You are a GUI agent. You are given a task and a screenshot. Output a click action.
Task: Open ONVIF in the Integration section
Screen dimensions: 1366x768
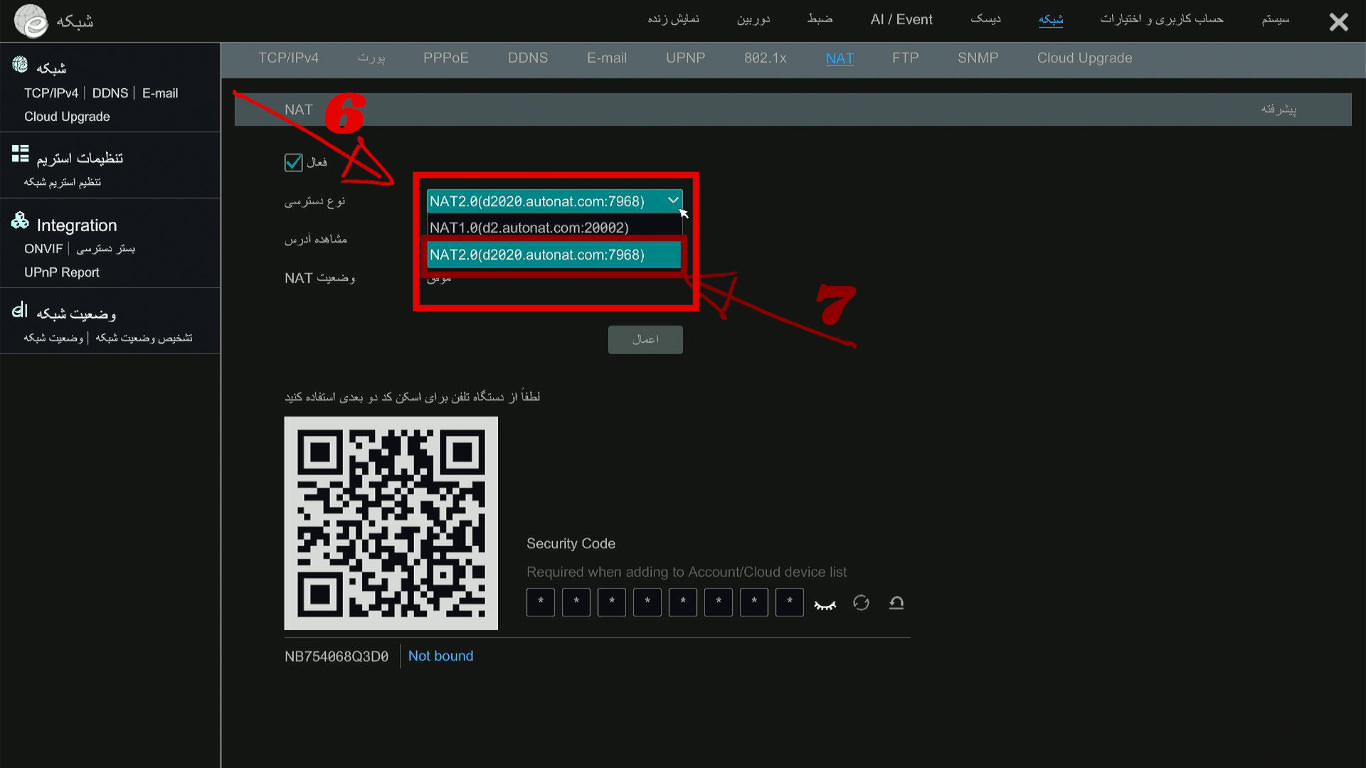(44, 248)
